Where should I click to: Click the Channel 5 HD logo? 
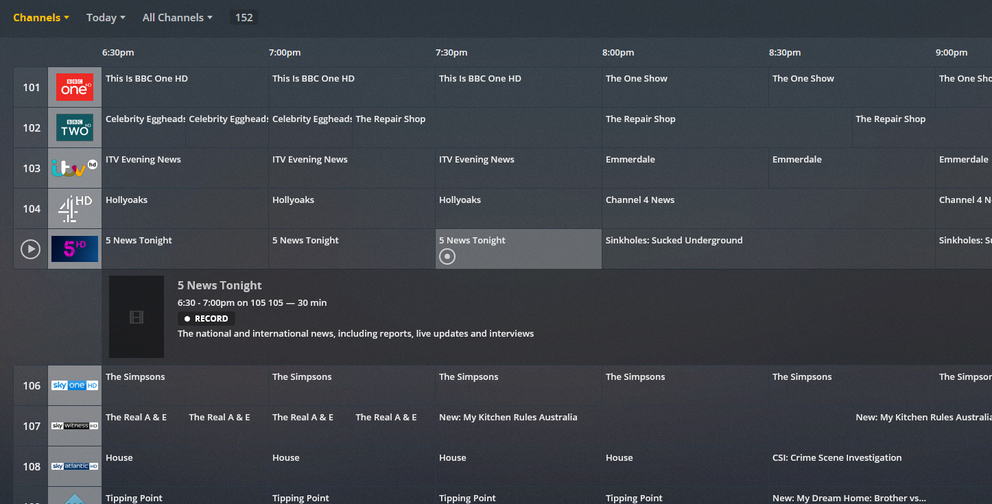pos(75,249)
